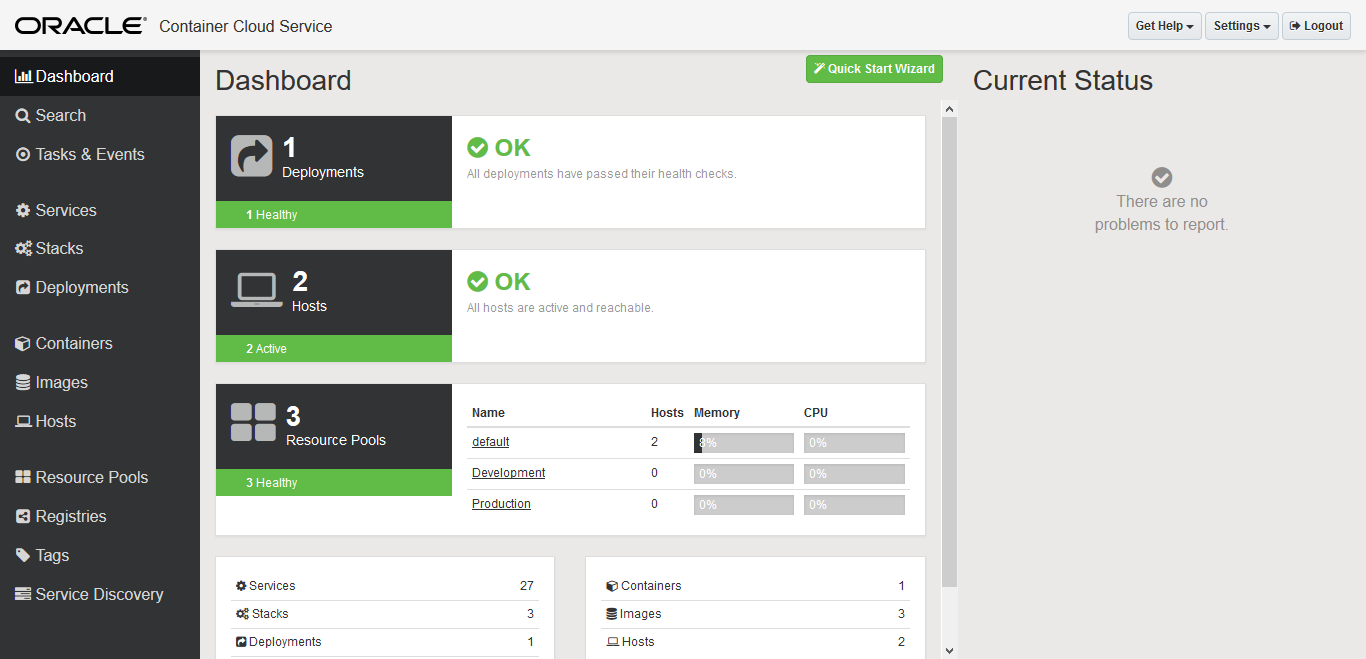Open Resource Pools from the sidebar
The image size is (1366, 659).
click(100, 478)
